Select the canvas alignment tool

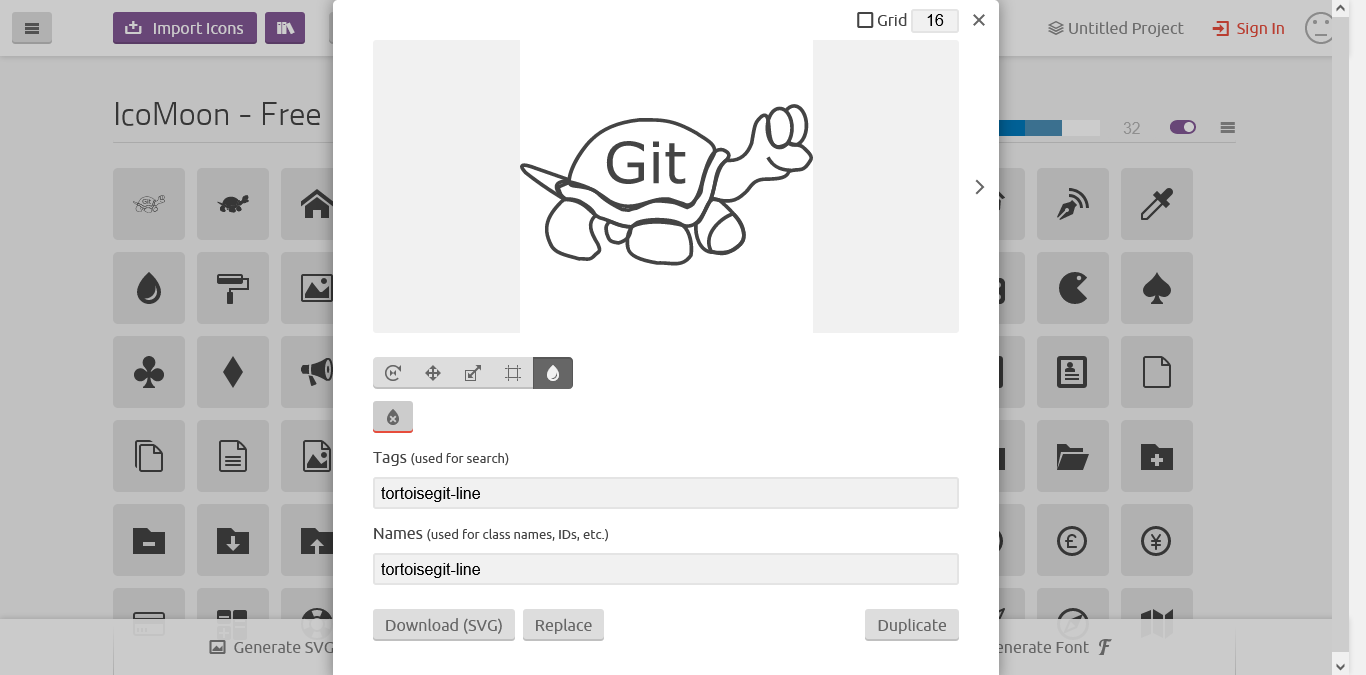click(513, 373)
